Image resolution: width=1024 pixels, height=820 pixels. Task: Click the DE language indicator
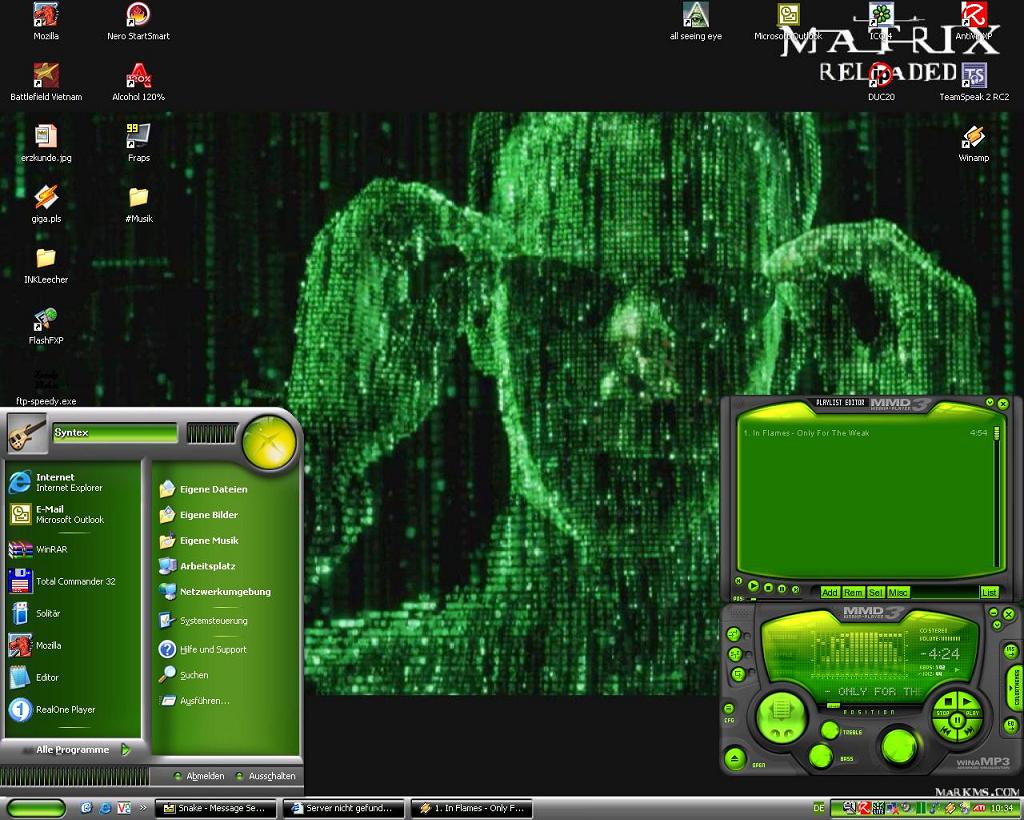coord(819,808)
